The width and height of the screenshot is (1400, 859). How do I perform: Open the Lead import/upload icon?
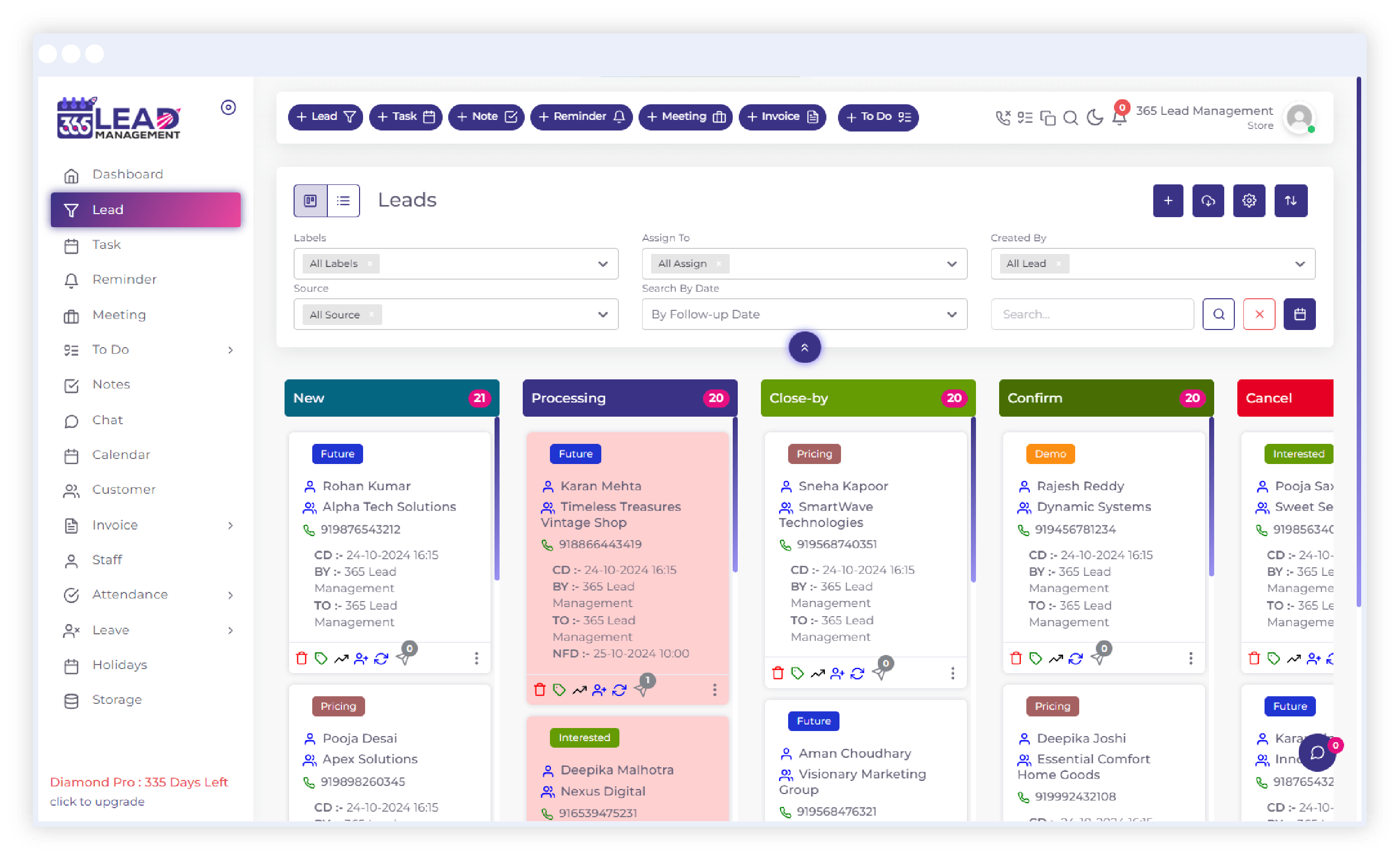tap(1209, 201)
